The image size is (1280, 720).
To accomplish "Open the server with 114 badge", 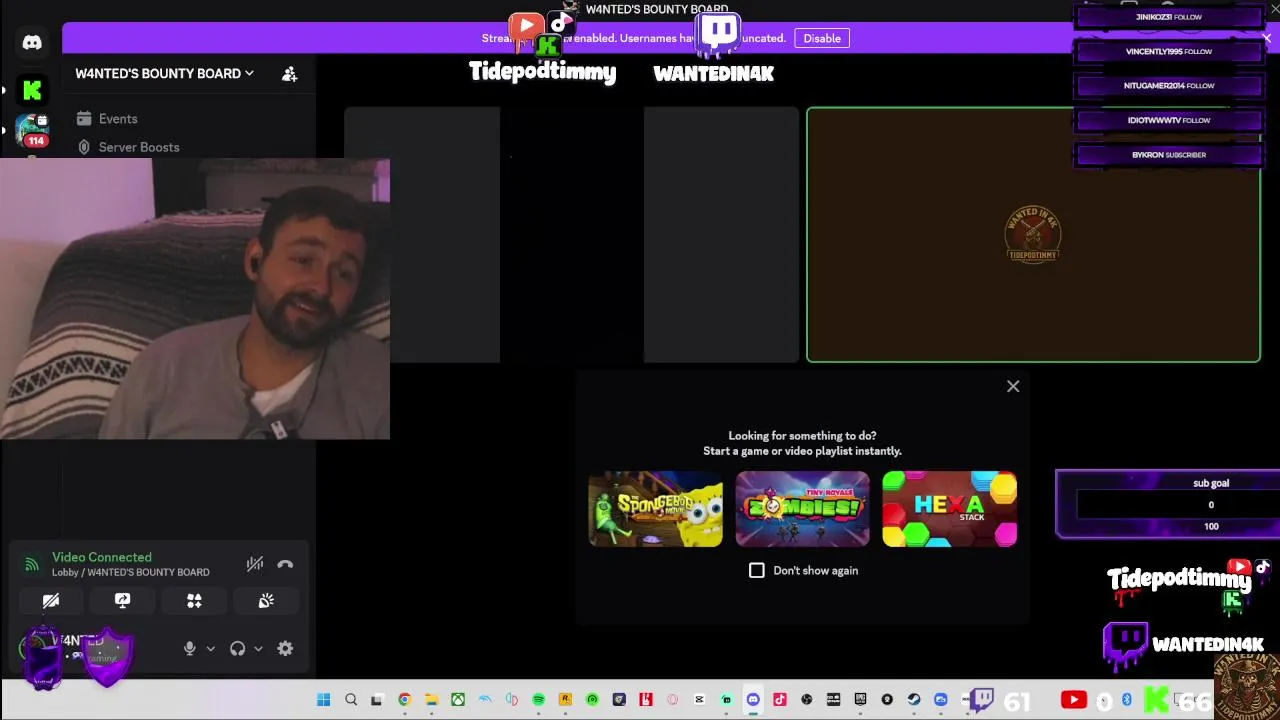I will [32, 130].
